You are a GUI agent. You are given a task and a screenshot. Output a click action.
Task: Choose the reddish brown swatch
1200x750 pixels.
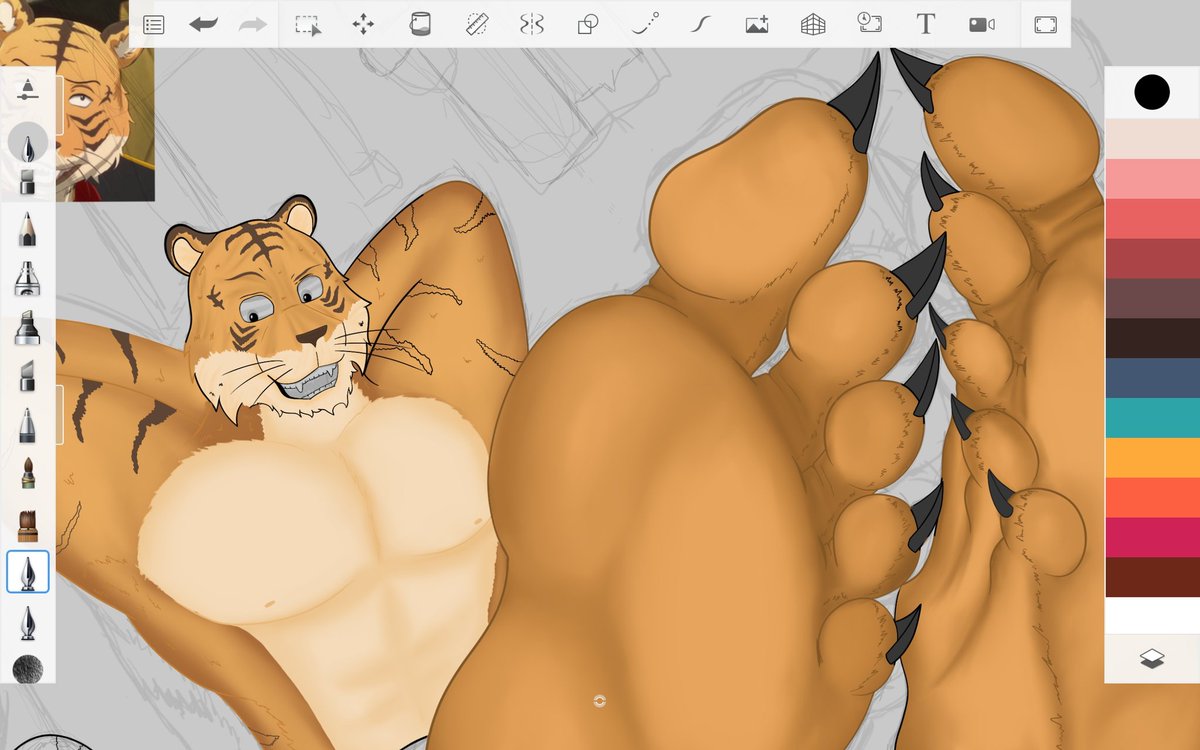[x=1152, y=577]
